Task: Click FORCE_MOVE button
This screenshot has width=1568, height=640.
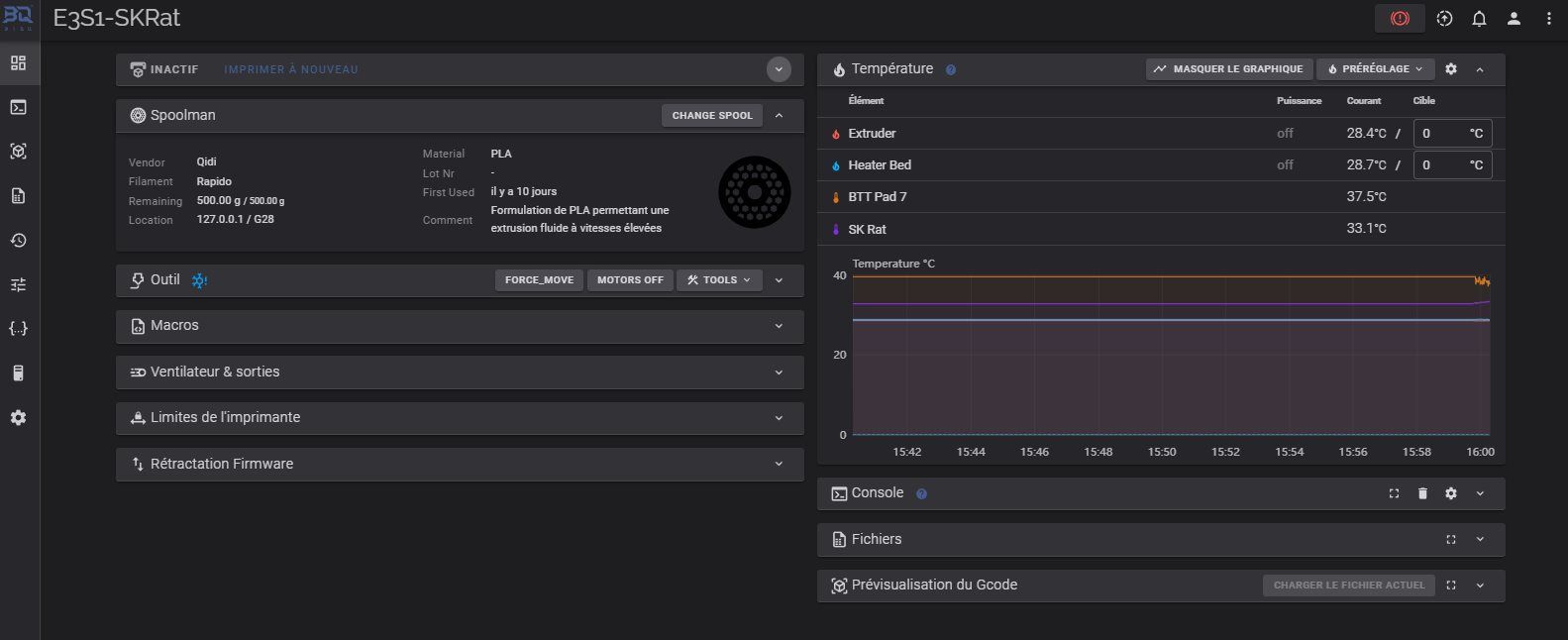Action: point(539,280)
